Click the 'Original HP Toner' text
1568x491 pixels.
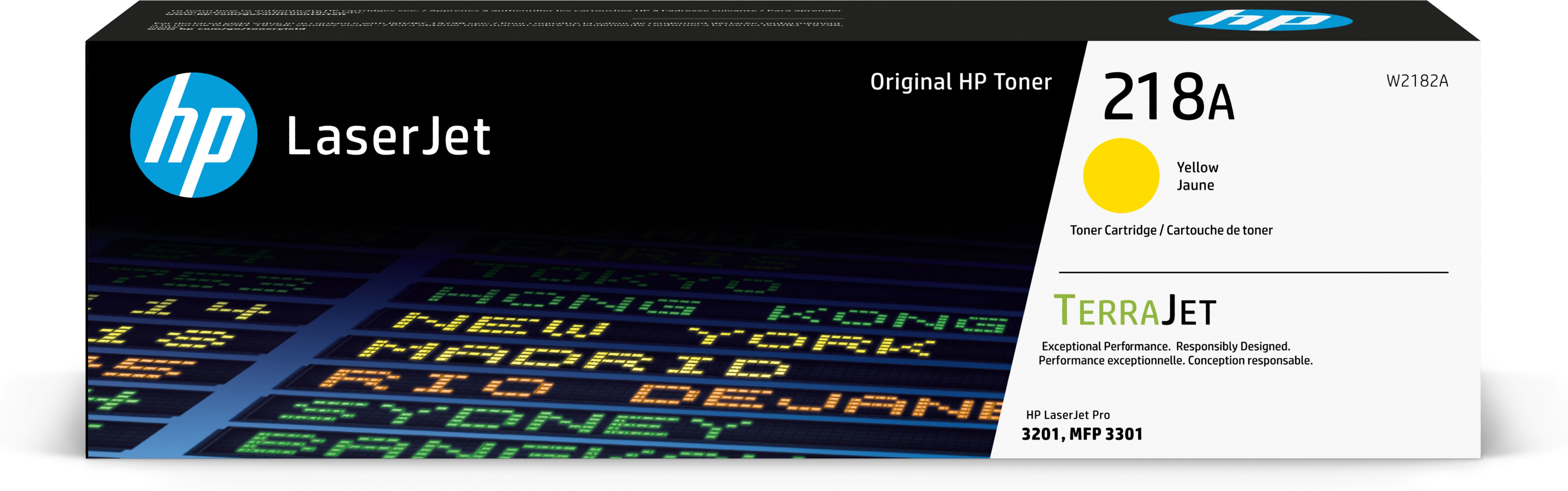[x=961, y=82]
